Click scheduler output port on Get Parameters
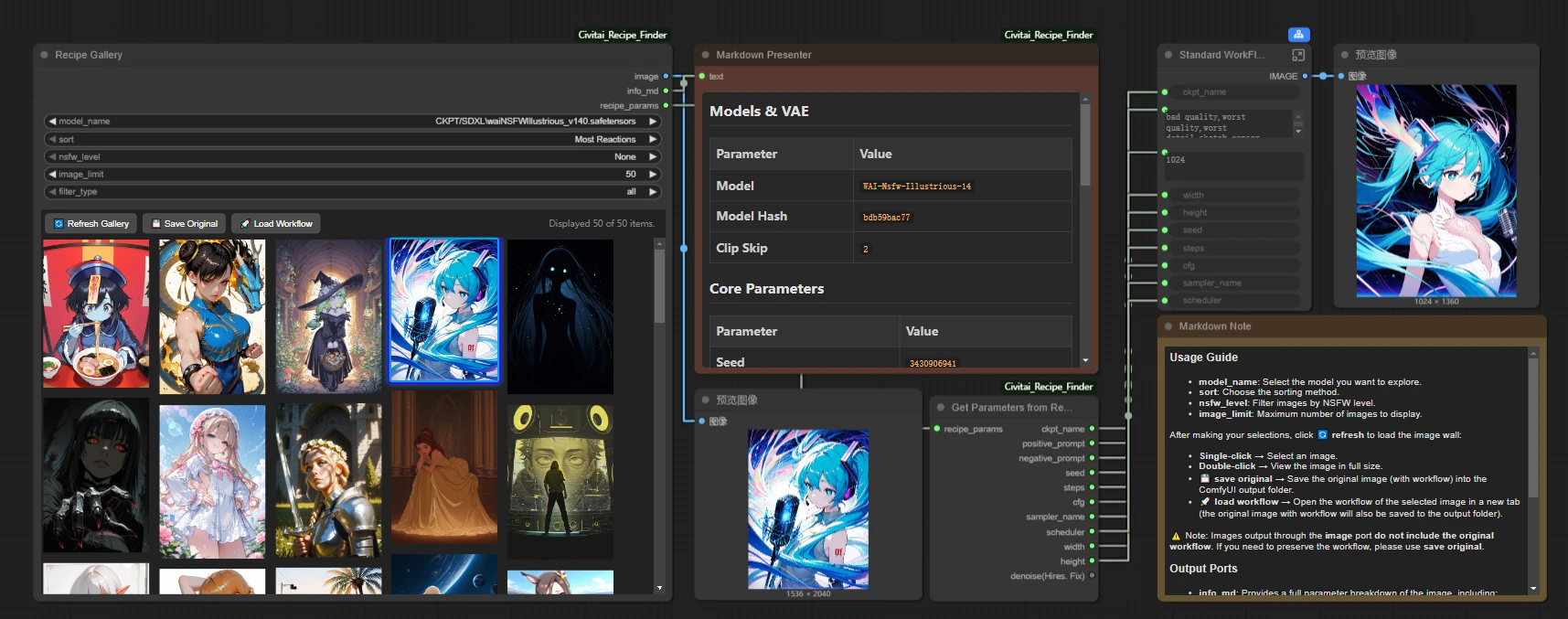Viewport: 1568px width, 619px height. [x=1092, y=532]
